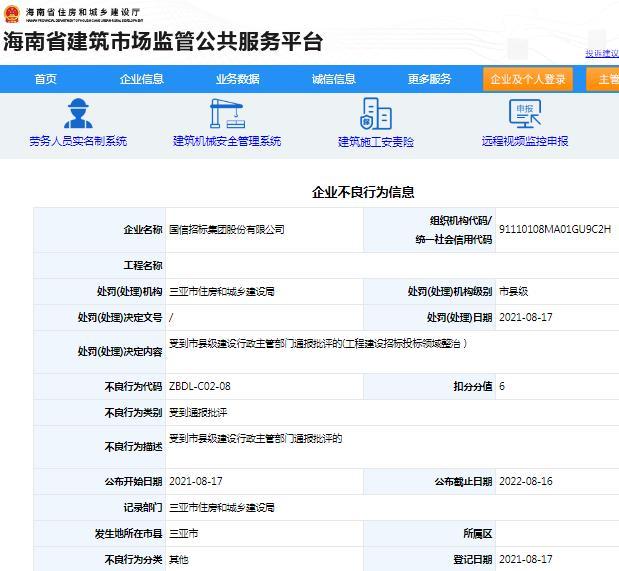Click the 处罚(处理)决定文号 label
This screenshot has height=571, width=619.
120,317
